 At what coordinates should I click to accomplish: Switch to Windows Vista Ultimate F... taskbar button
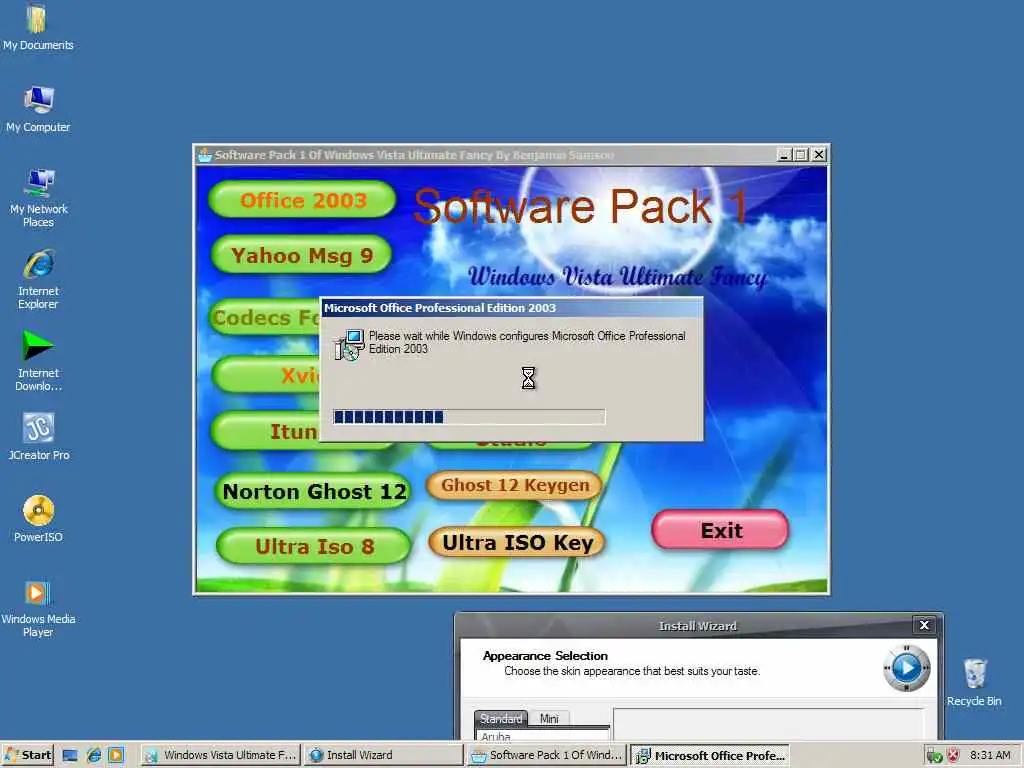221,756
